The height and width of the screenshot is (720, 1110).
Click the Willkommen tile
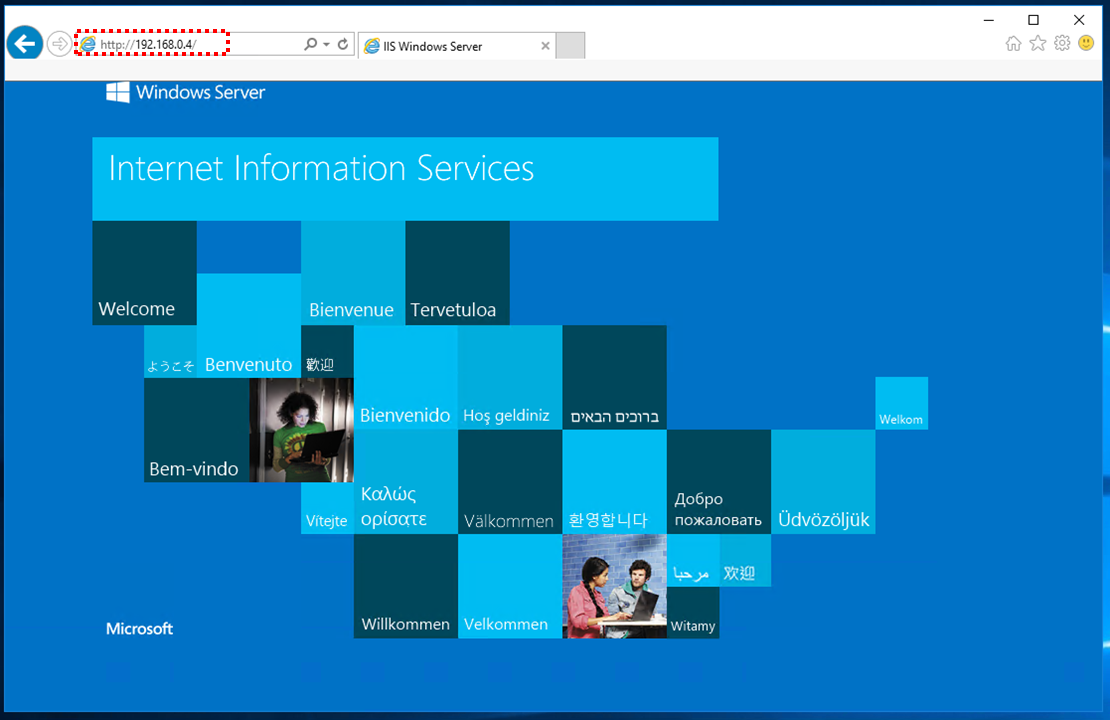[406, 586]
